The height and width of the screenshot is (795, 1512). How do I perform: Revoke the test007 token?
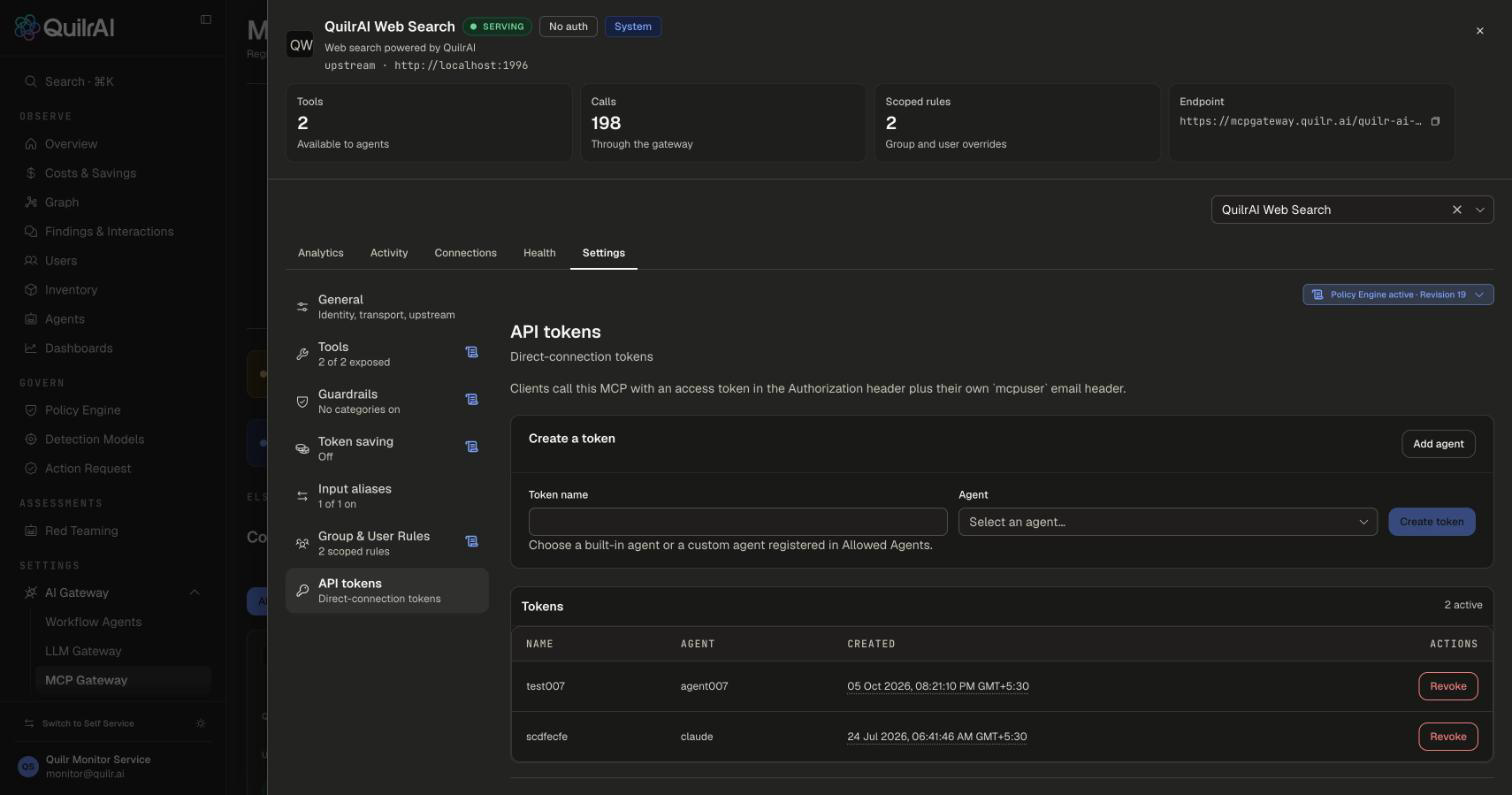pos(1448,686)
